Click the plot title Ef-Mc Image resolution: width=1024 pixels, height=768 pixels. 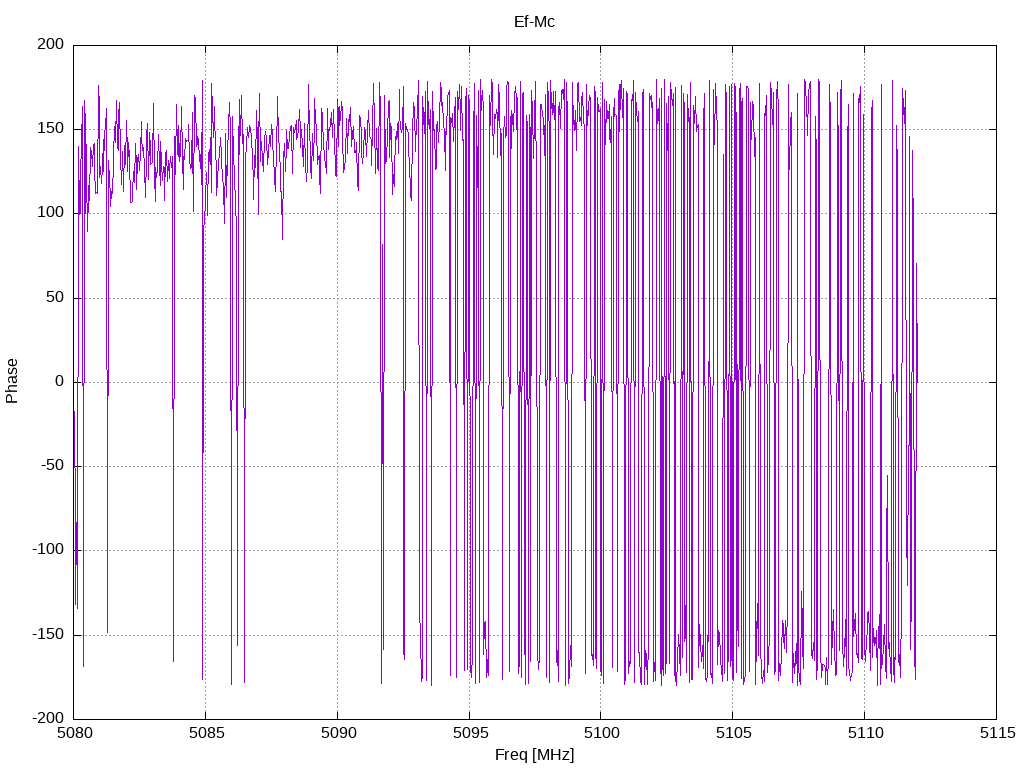[x=534, y=22]
